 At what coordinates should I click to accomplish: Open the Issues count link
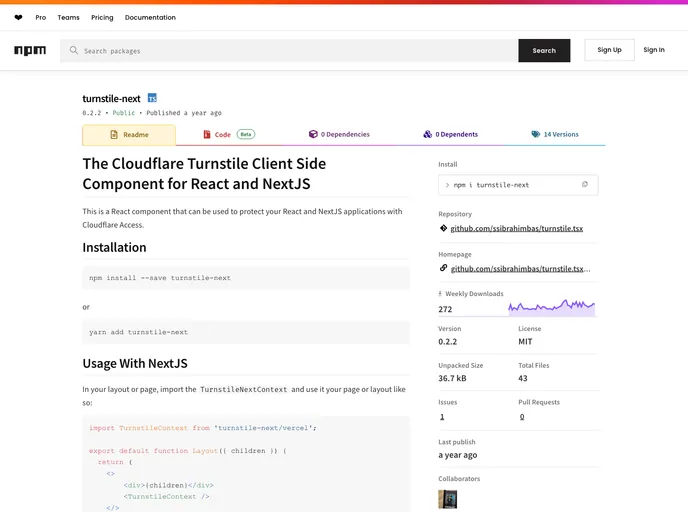coord(442,417)
